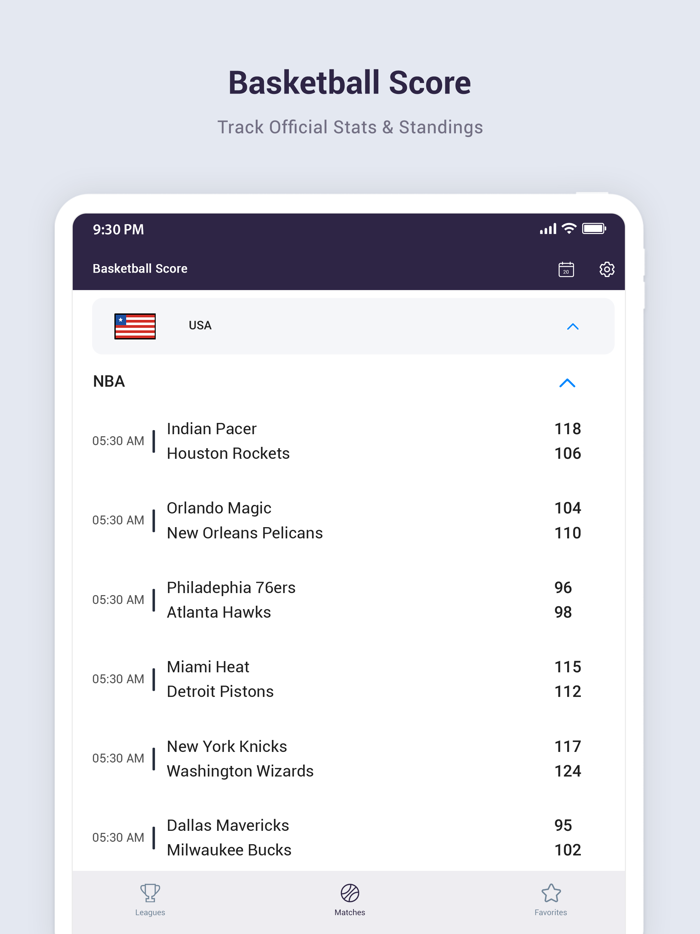Open the calendar date picker icon
The image size is (700, 934).
point(565,269)
